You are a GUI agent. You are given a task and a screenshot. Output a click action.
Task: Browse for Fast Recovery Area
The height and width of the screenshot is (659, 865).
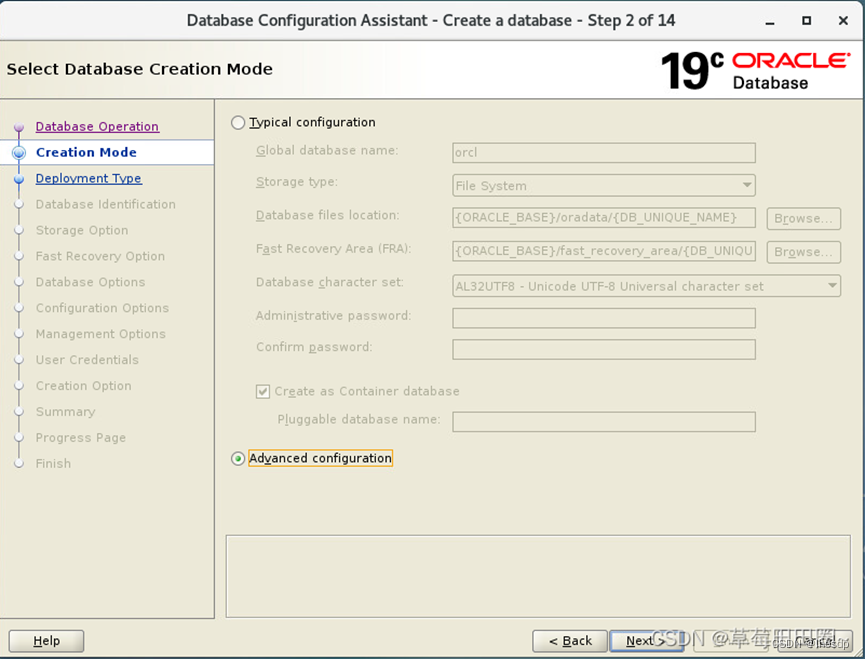pyautogui.click(x=803, y=252)
